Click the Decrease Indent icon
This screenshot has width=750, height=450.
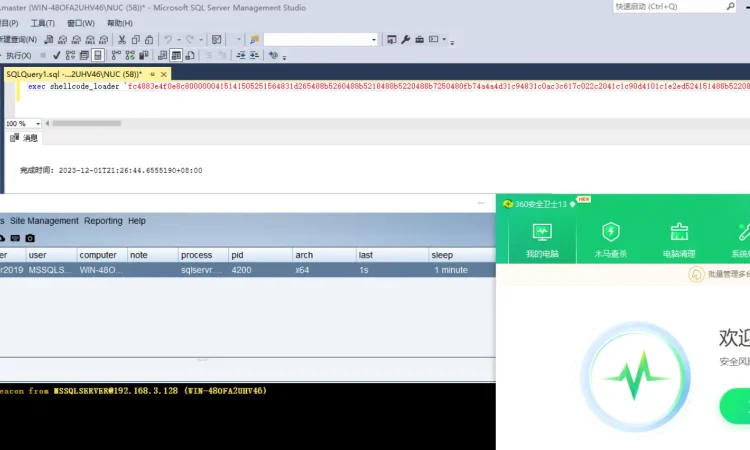(x=241, y=55)
